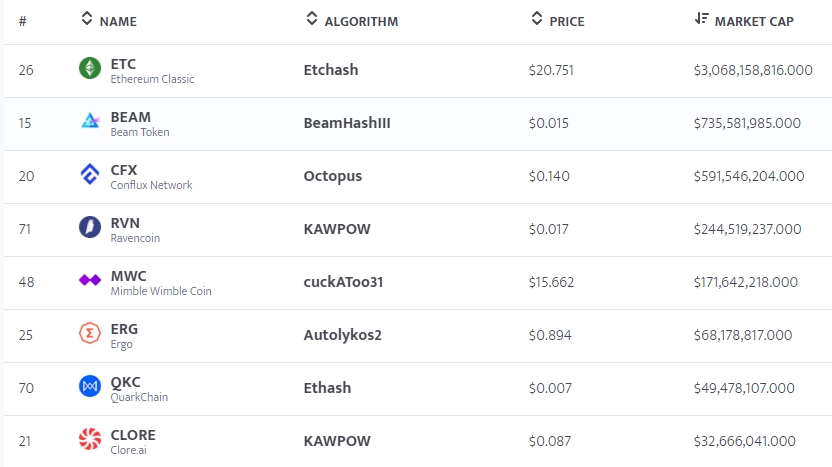The width and height of the screenshot is (832, 467).
Task: Select the Etchash algorithm text
Action: tap(330, 70)
